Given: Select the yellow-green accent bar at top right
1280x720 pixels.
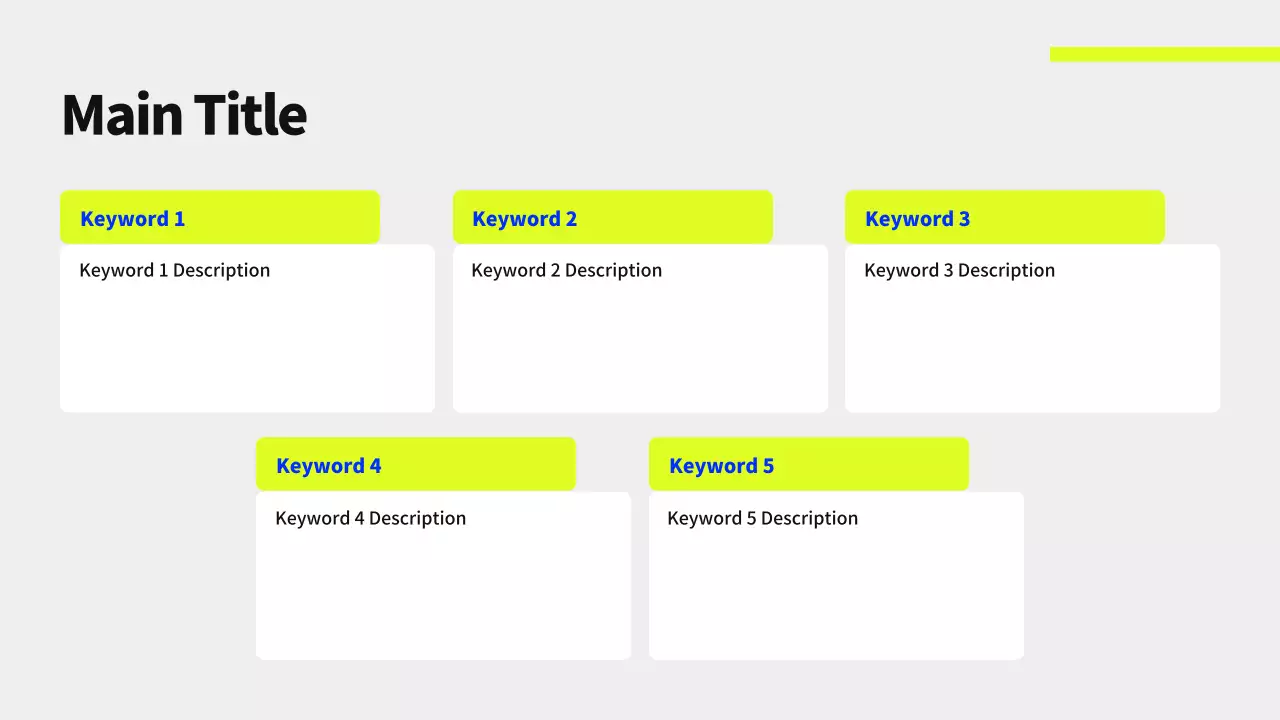Looking at the screenshot, I should point(1164,54).
